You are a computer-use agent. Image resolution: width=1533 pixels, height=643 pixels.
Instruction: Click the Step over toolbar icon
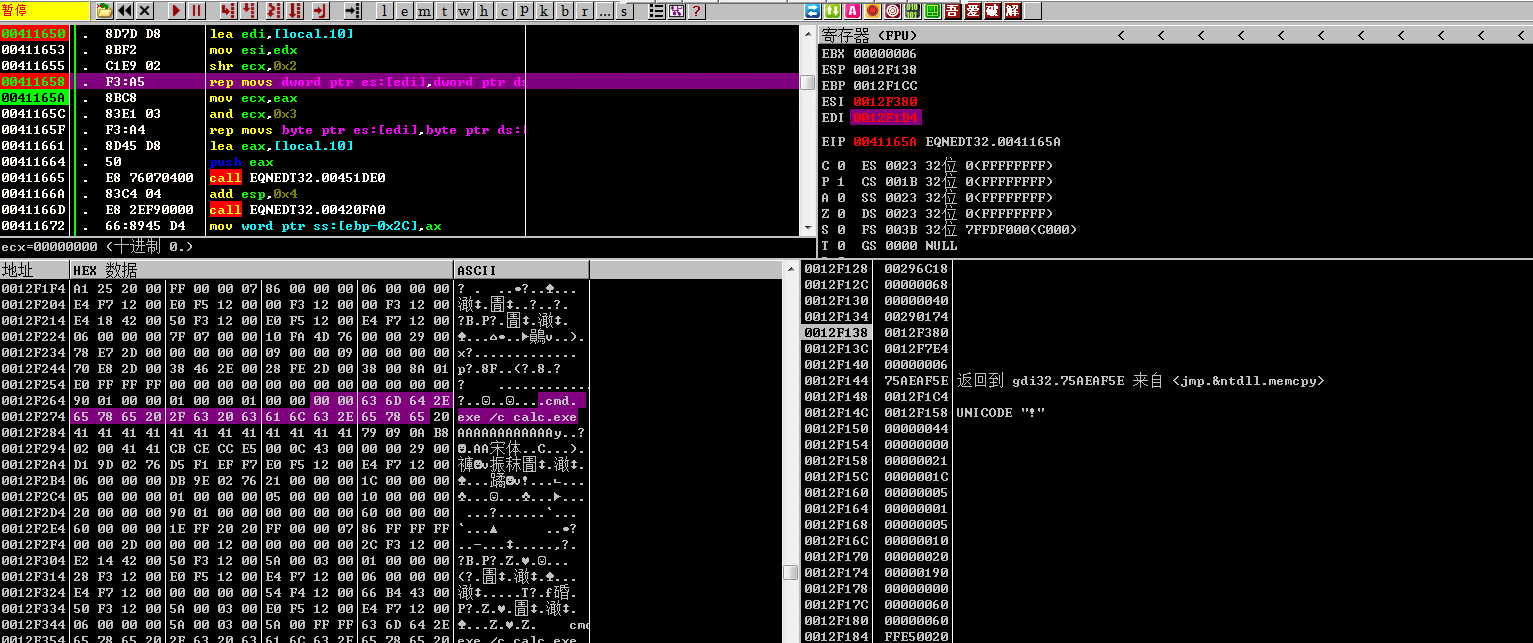[x=248, y=11]
